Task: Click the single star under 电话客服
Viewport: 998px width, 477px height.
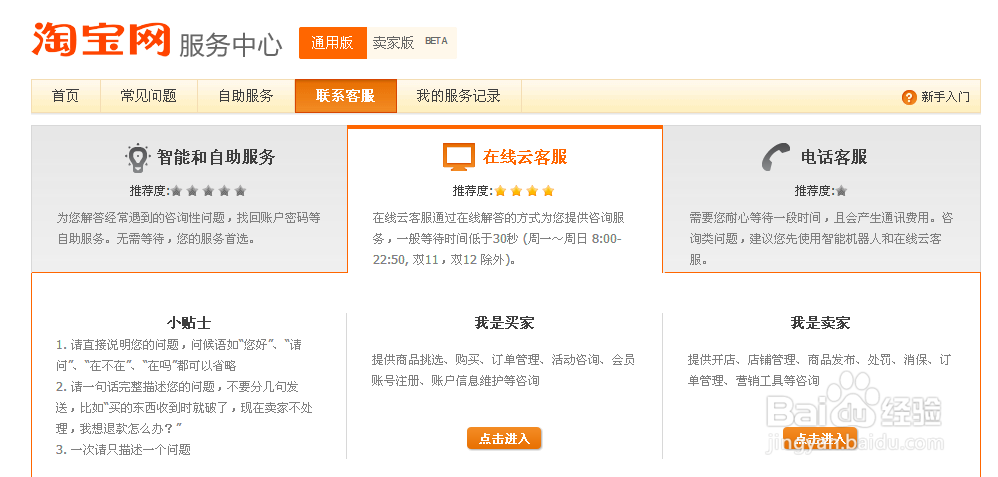Action: click(841, 190)
